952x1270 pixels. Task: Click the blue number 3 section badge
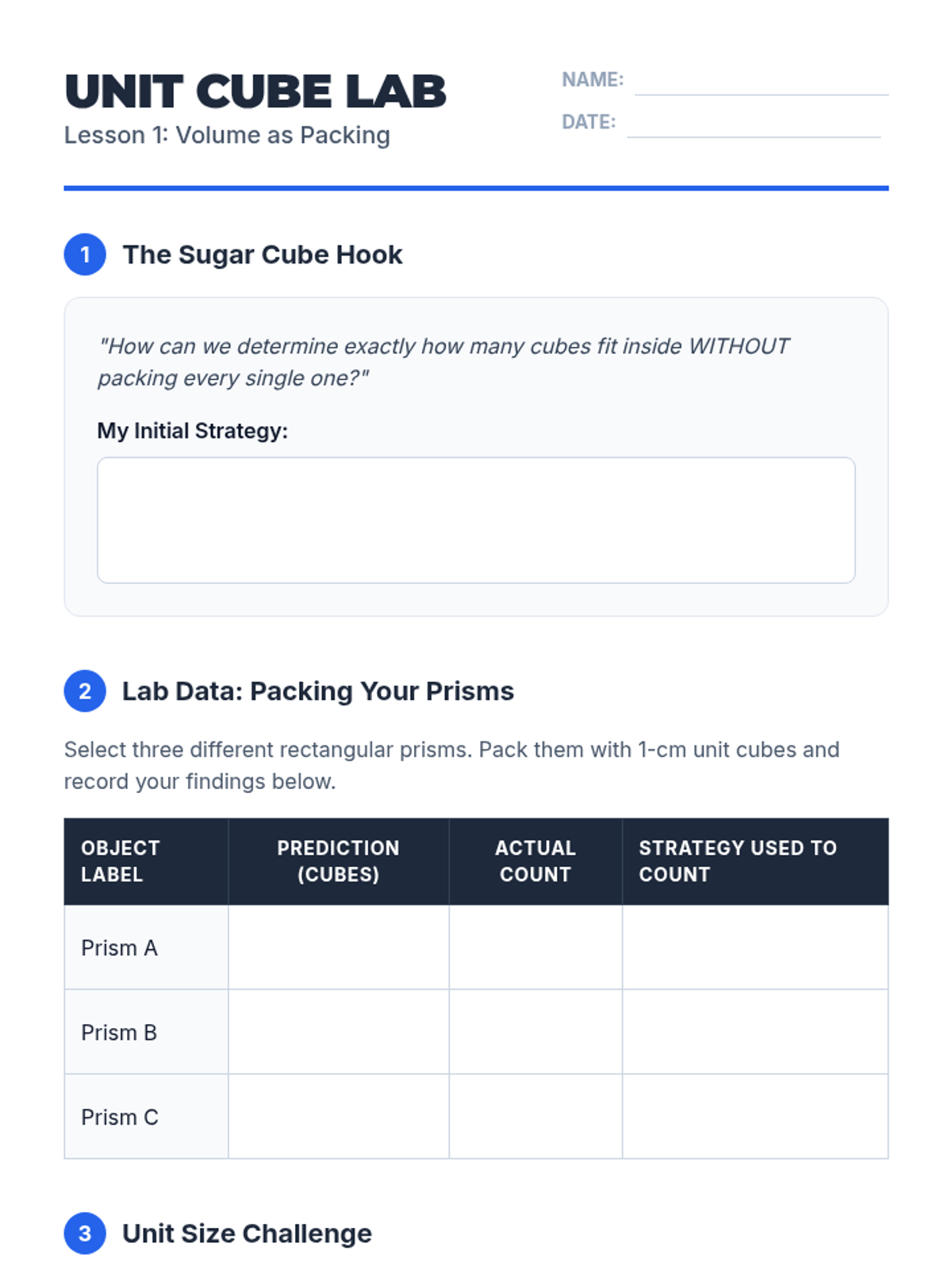85,1233
